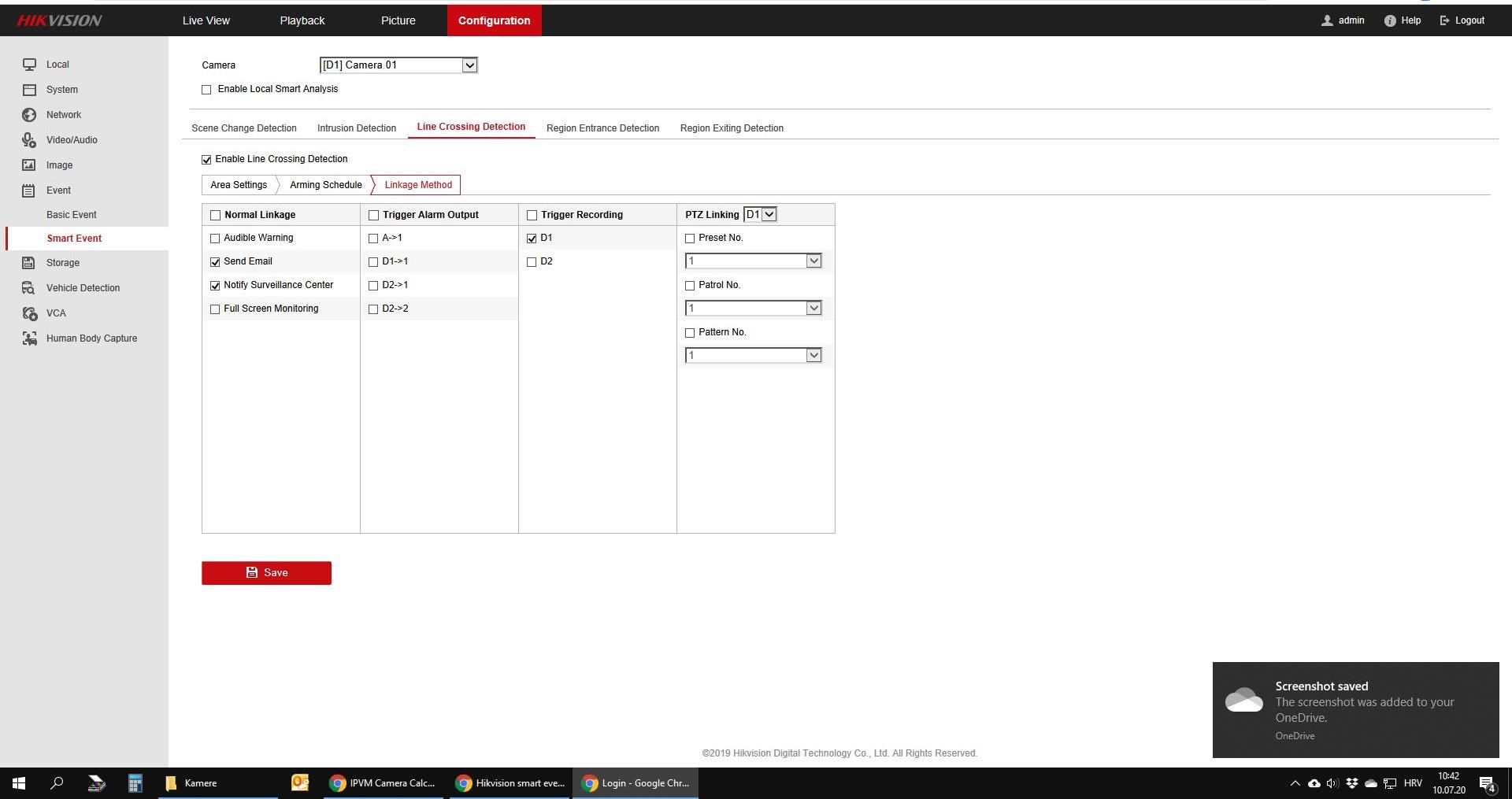Click the Help question mark icon
The height and width of the screenshot is (799, 1512).
[x=1390, y=20]
